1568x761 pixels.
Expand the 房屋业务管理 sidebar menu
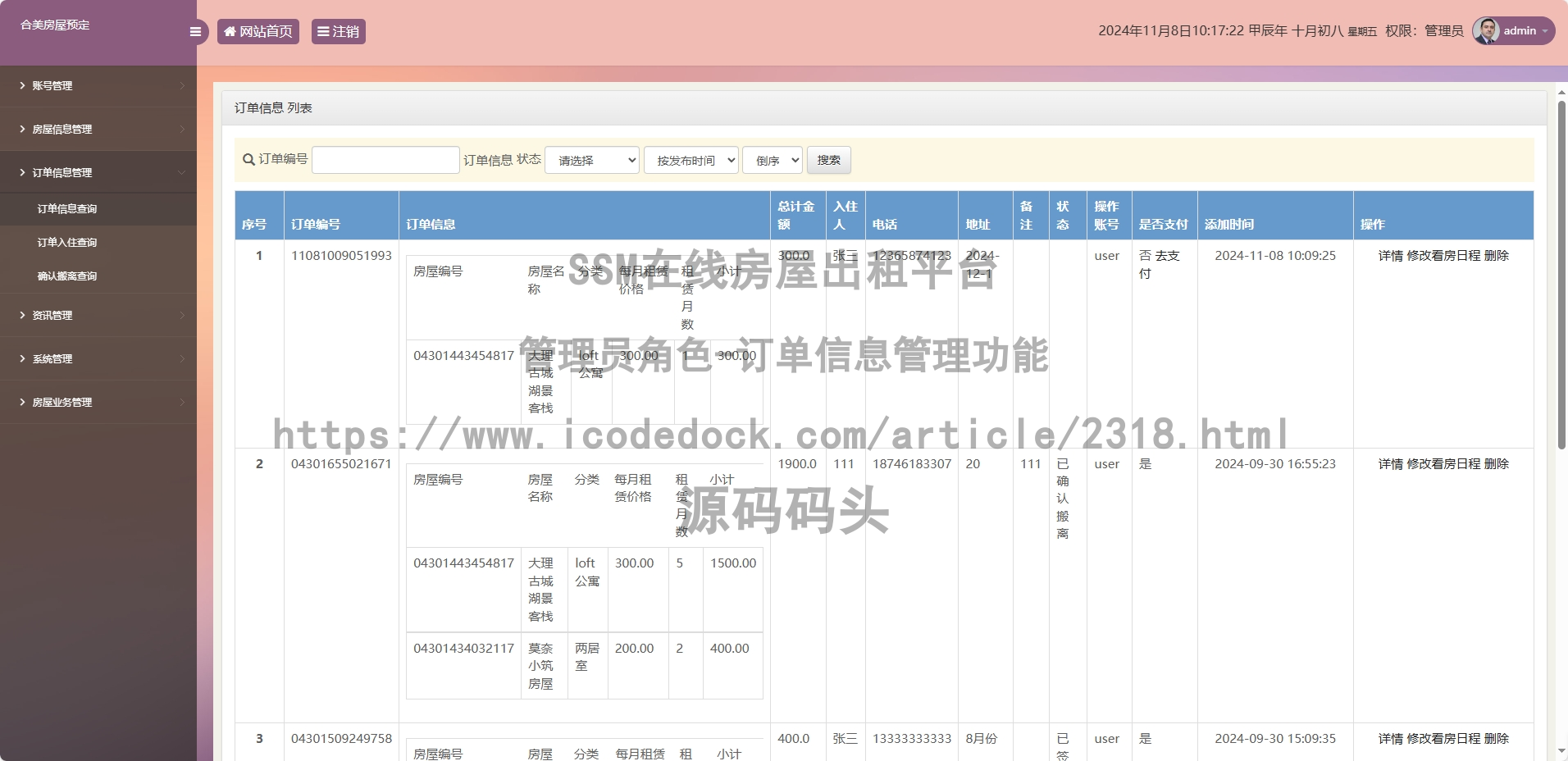coord(98,402)
